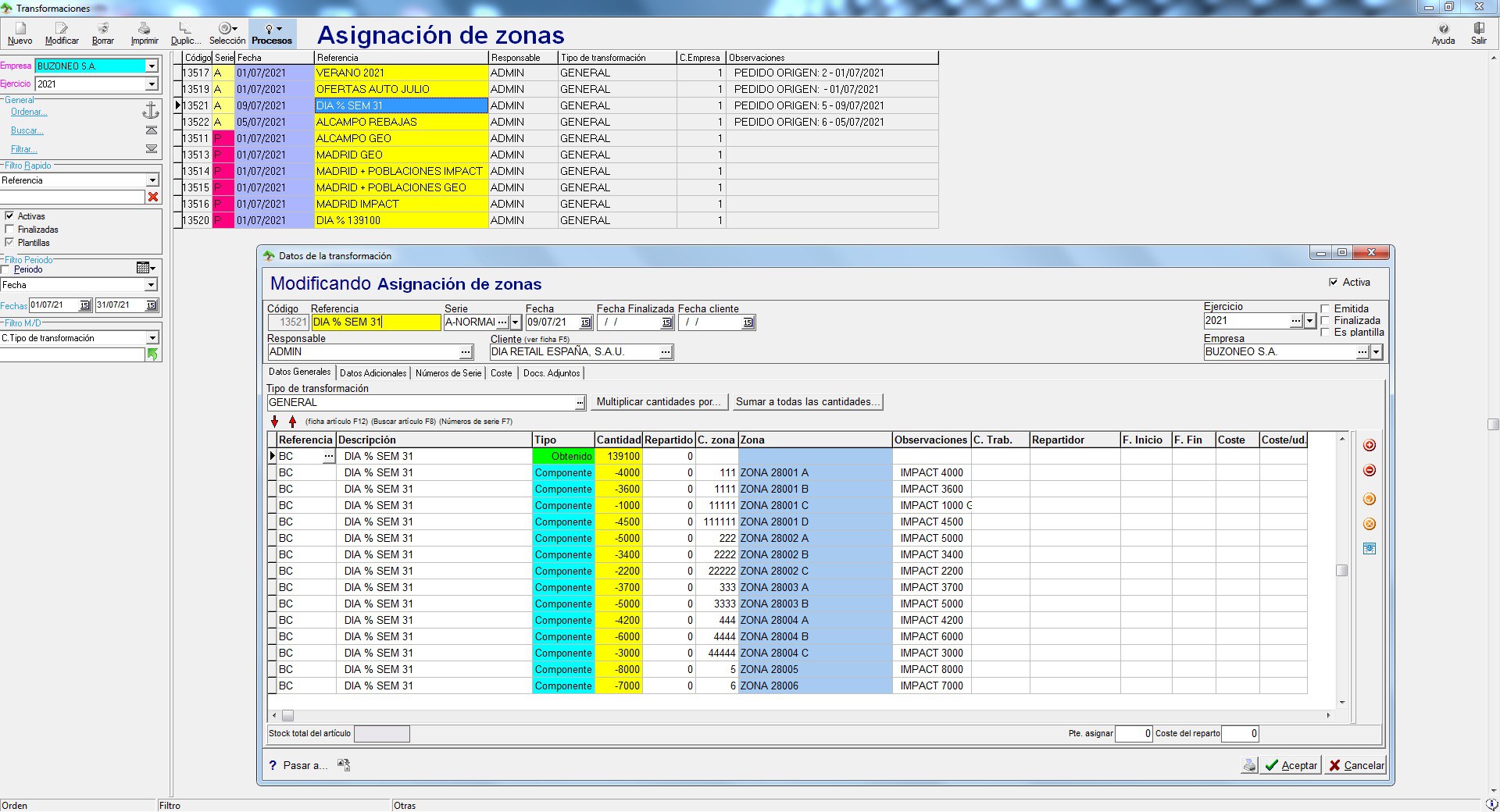
Task: Click the blue grid import icon
Action: [x=1369, y=549]
